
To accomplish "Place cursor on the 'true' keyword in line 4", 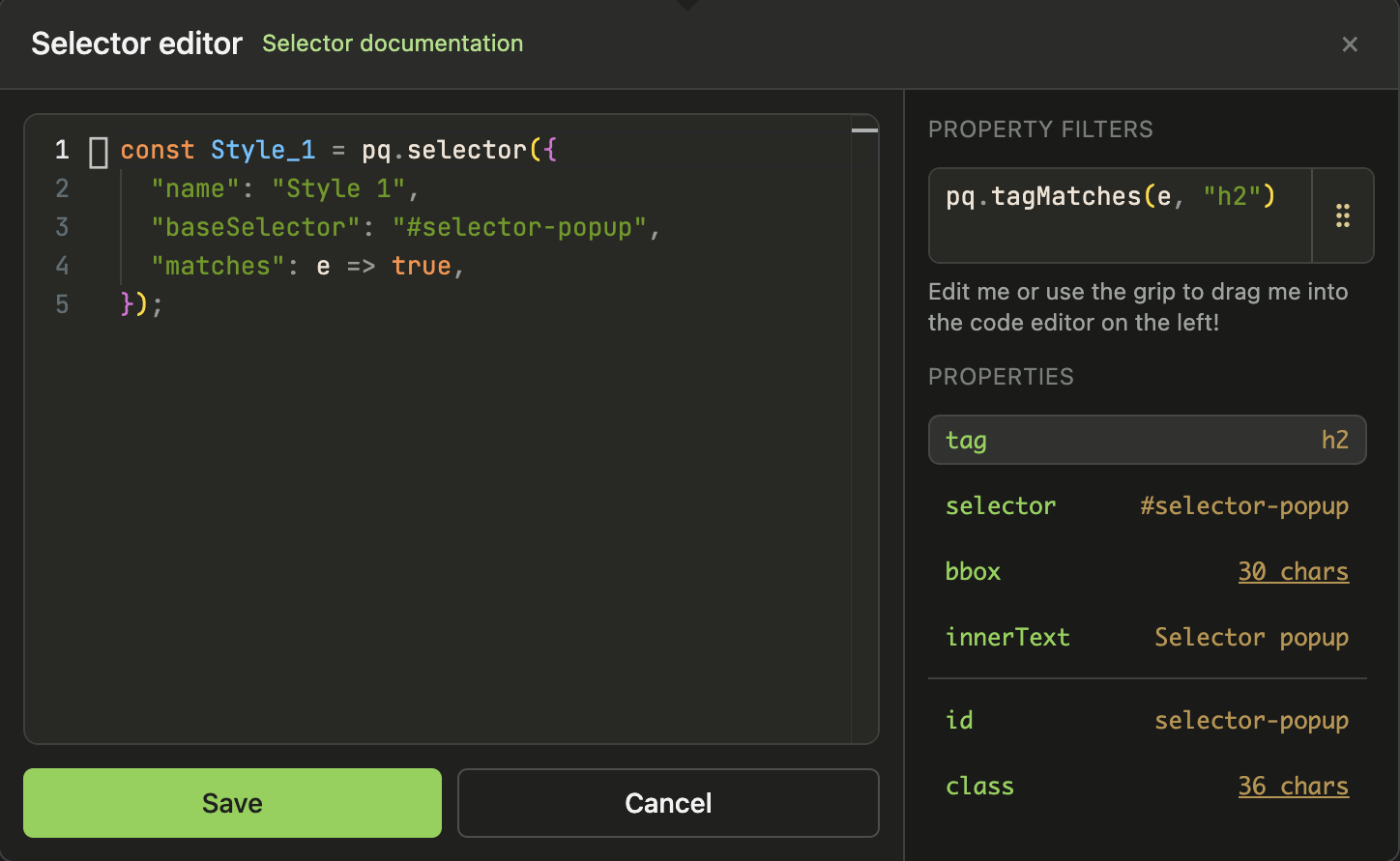I will (x=422, y=266).
